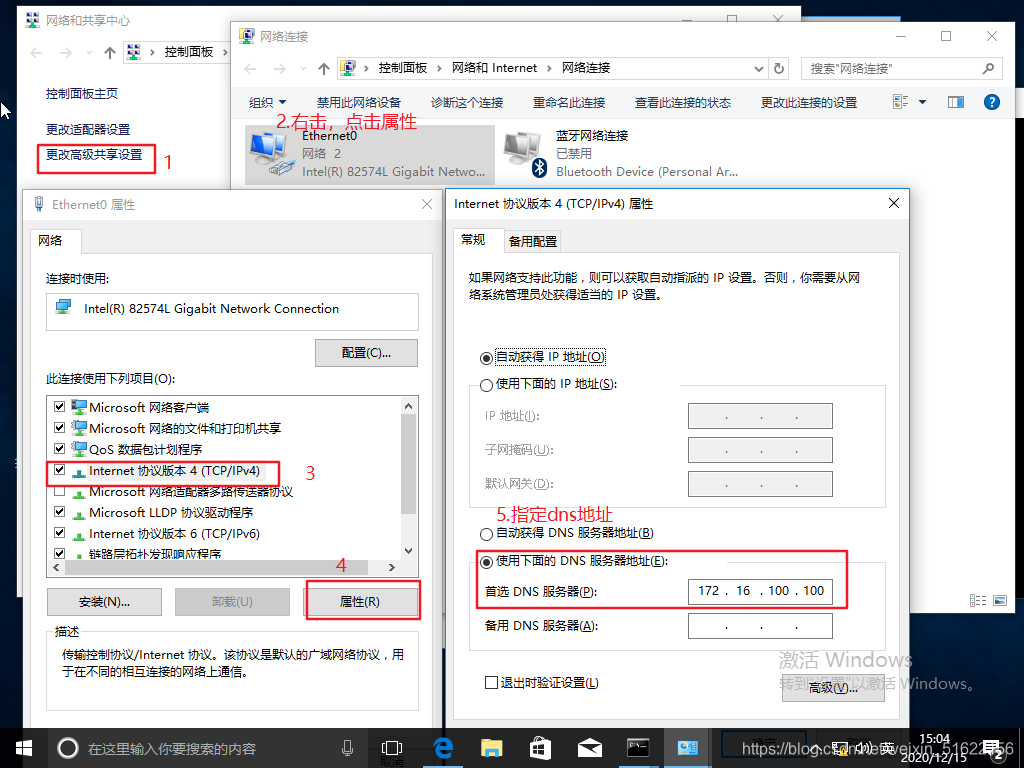The image size is (1024, 768).
Task: Click the help question mark icon
Action: tap(991, 102)
